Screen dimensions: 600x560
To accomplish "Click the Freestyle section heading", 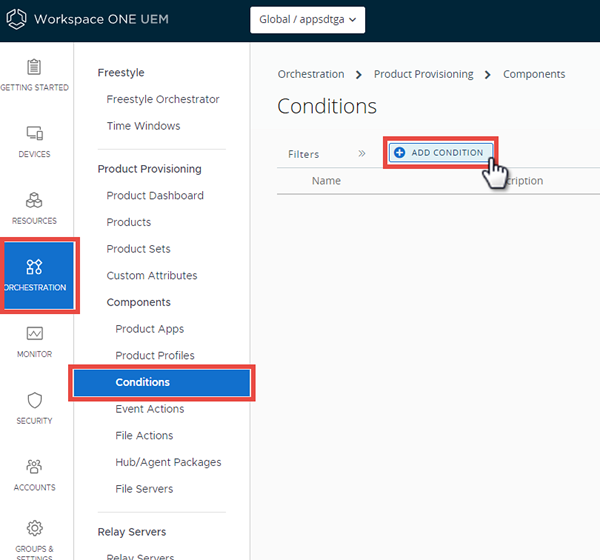I will [121, 73].
